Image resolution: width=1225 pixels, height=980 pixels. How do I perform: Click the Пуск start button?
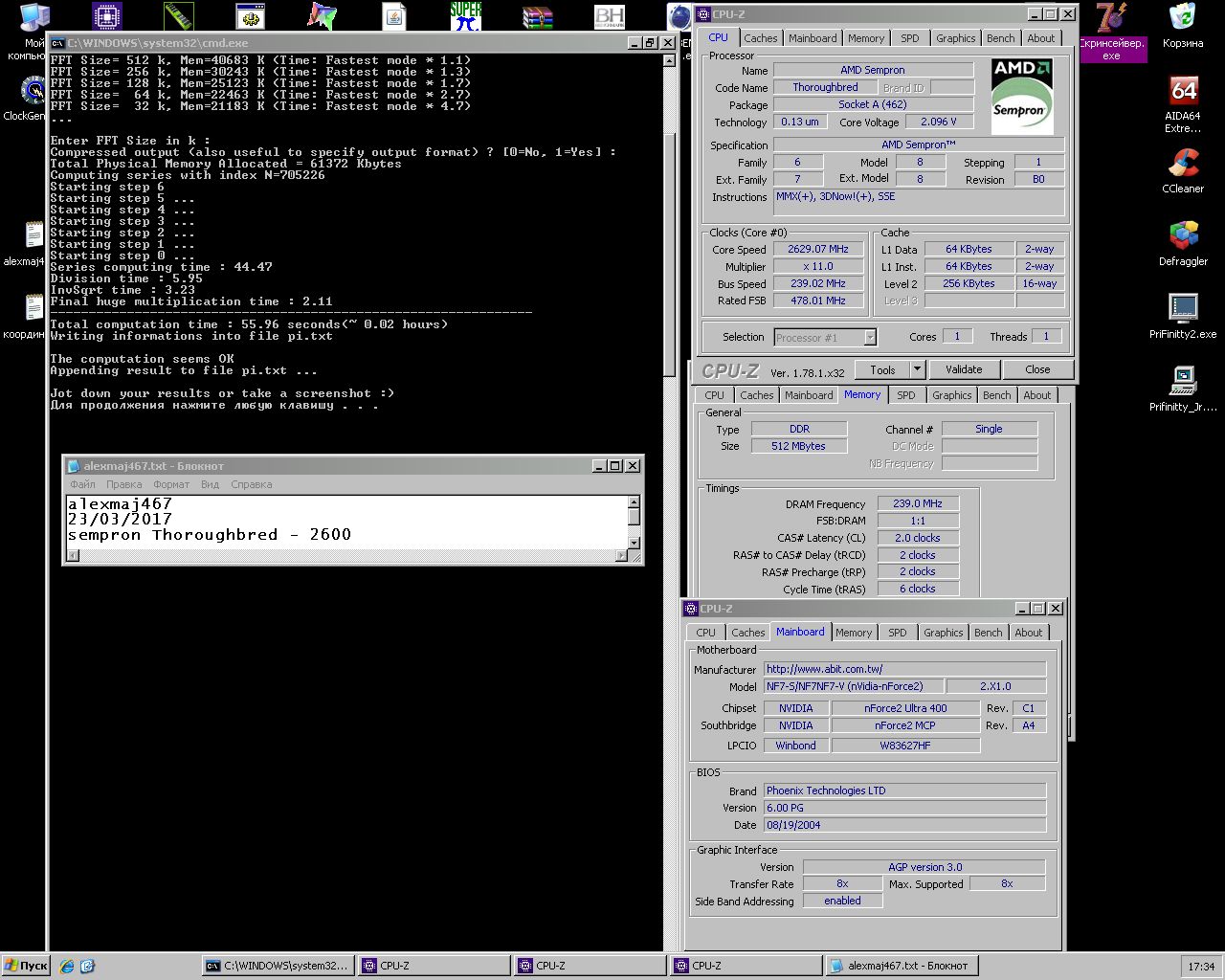[26, 966]
